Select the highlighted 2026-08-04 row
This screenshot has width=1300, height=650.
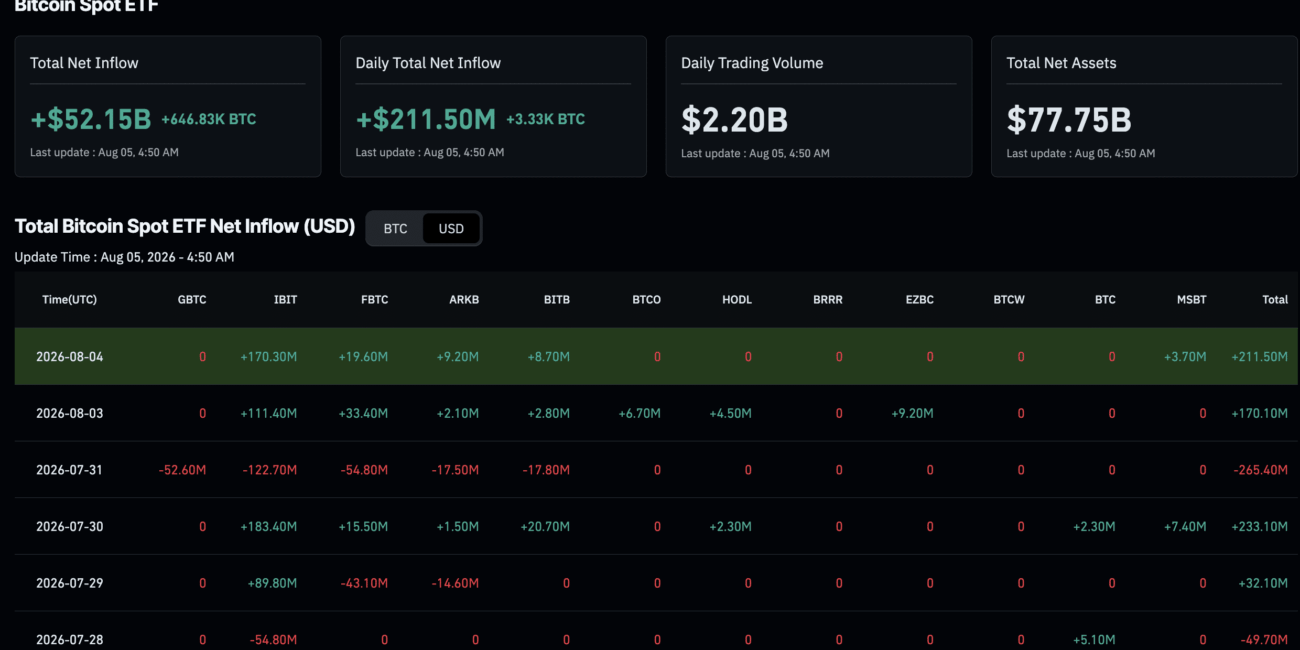click(x=657, y=357)
